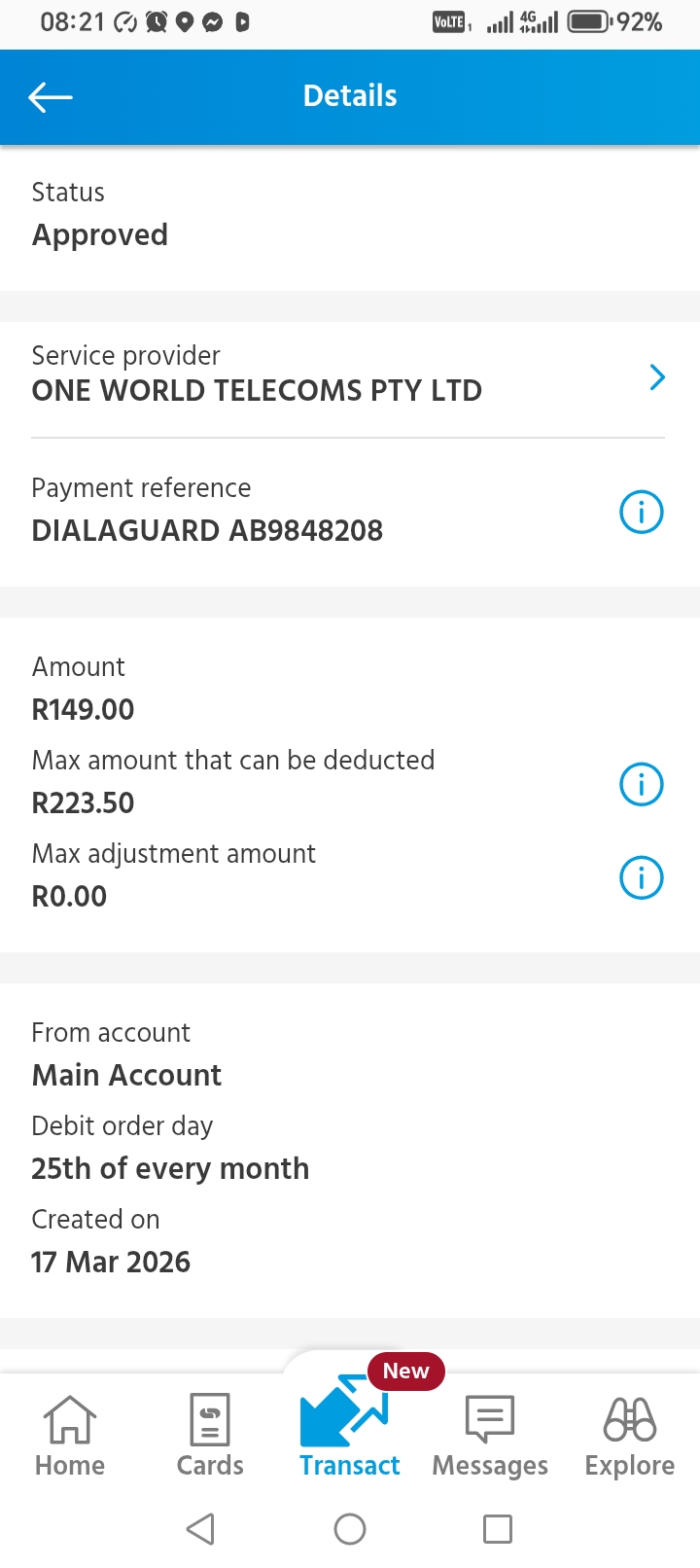Tap the Details page title

tap(350, 96)
